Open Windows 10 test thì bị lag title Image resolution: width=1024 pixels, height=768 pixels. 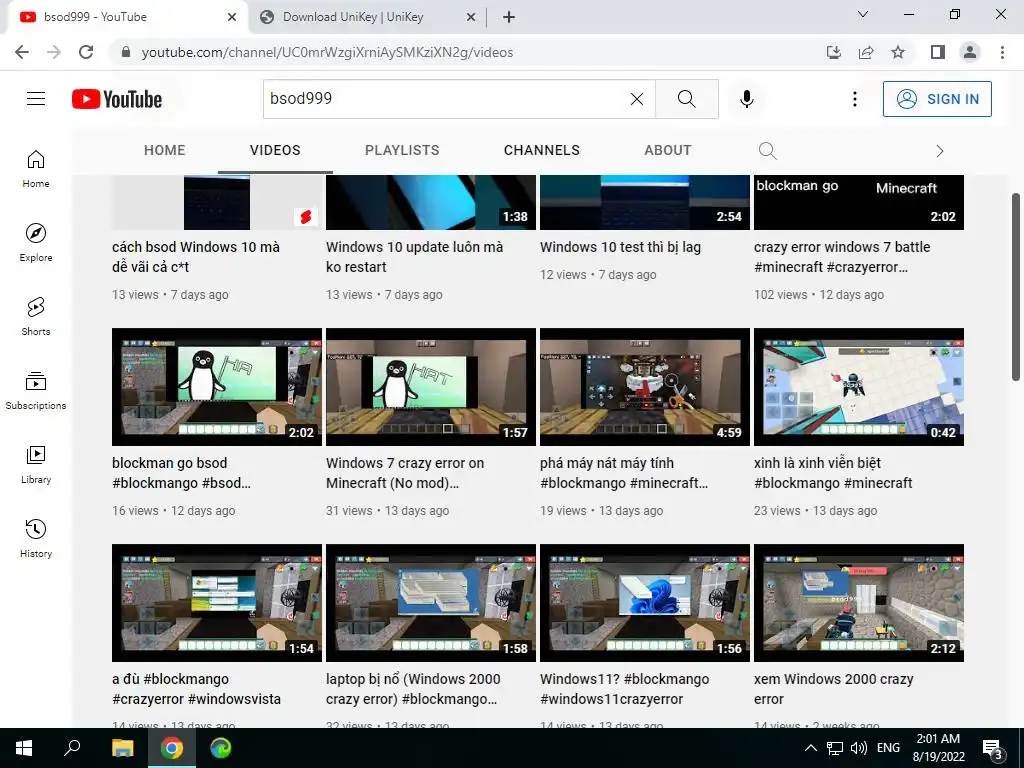click(x=620, y=247)
